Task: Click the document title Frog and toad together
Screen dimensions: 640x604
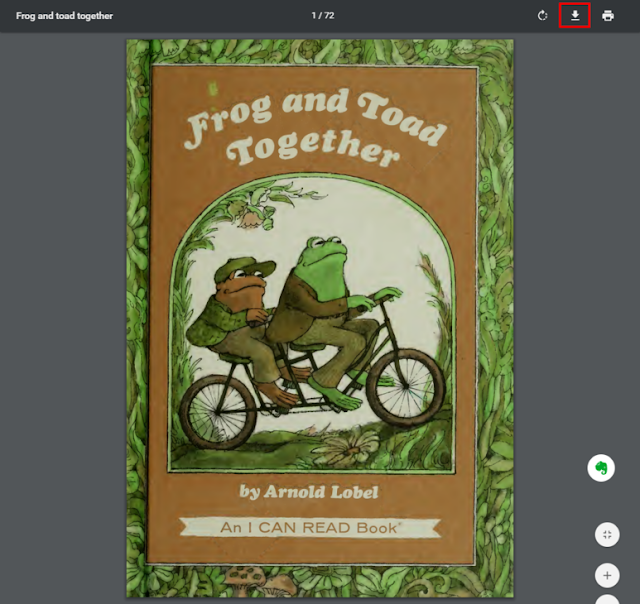Action: pyautogui.click(x=64, y=16)
